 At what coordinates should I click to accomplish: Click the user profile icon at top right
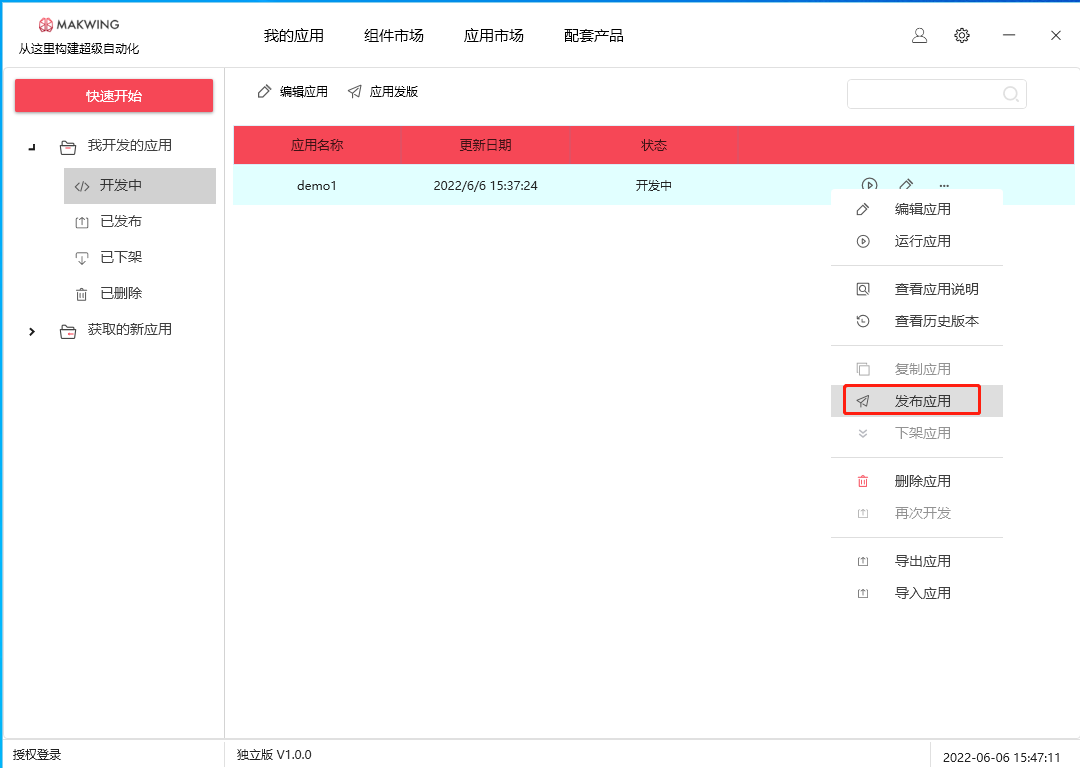coord(919,35)
